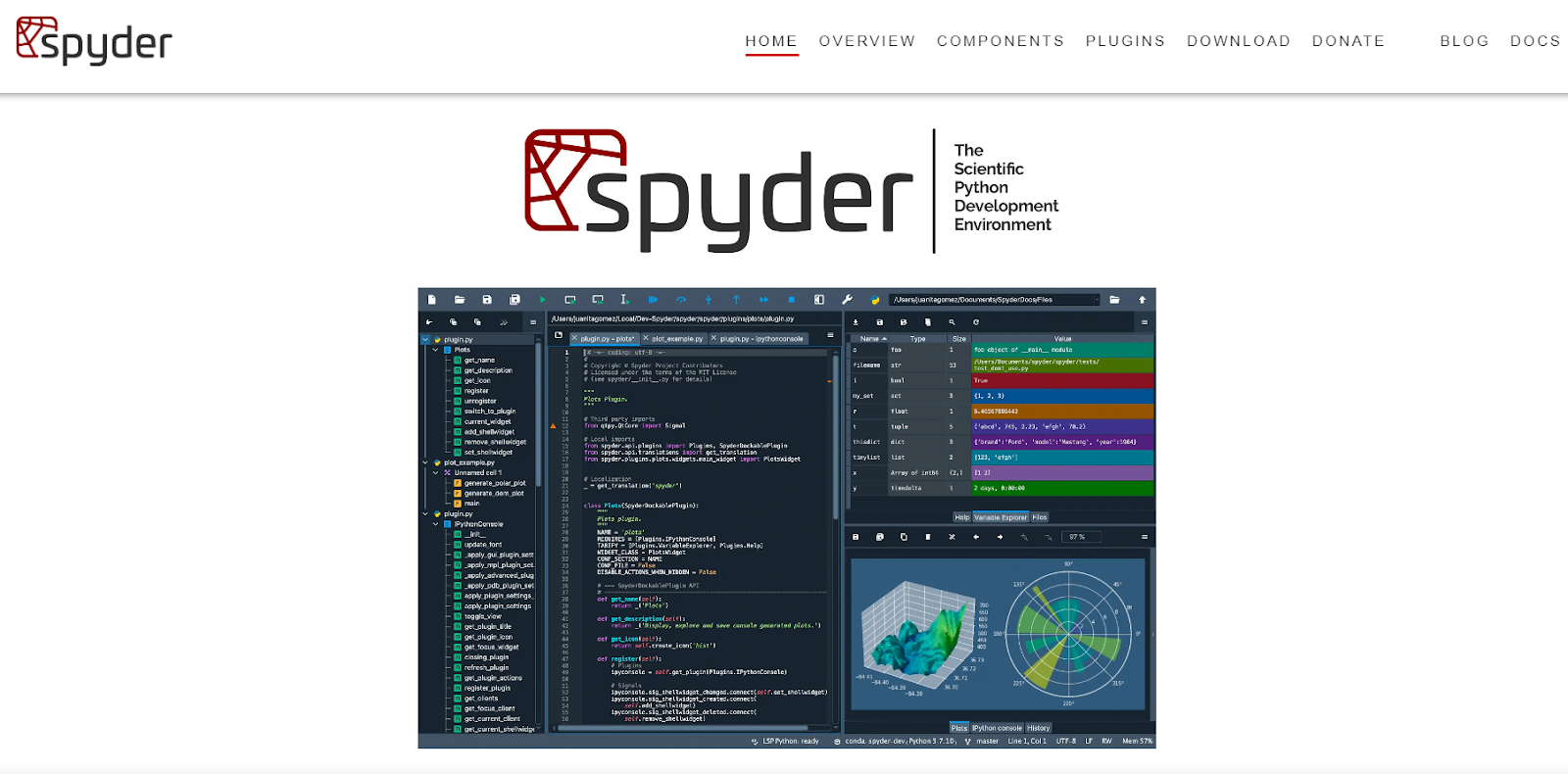The width and height of the screenshot is (1568, 774).
Task: Click the editor browse tabs icon
Action: 559,336
